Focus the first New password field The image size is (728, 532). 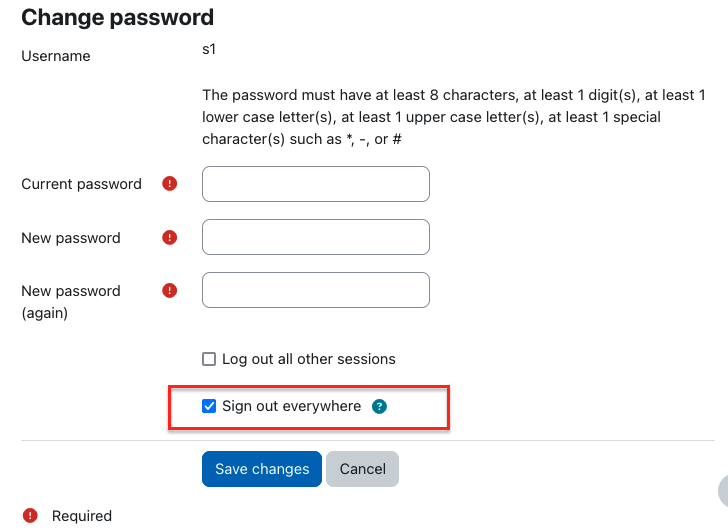click(316, 237)
